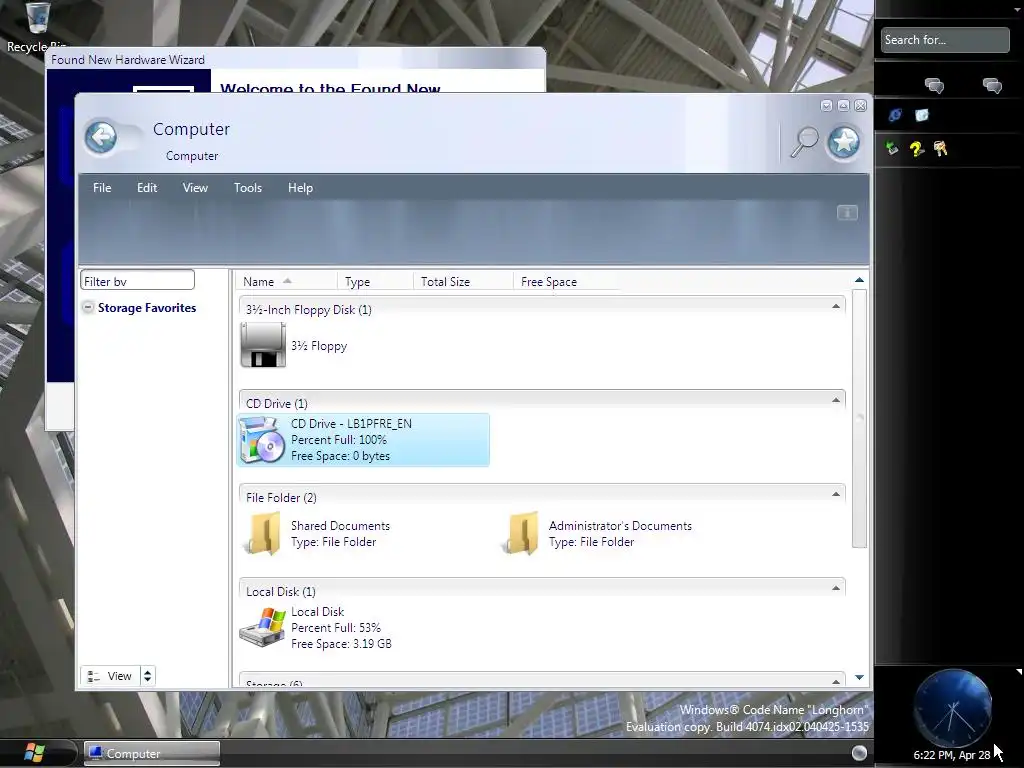The height and width of the screenshot is (768, 1024).
Task: Click the small arrow above the sidebar clock
Action: coord(1018,671)
